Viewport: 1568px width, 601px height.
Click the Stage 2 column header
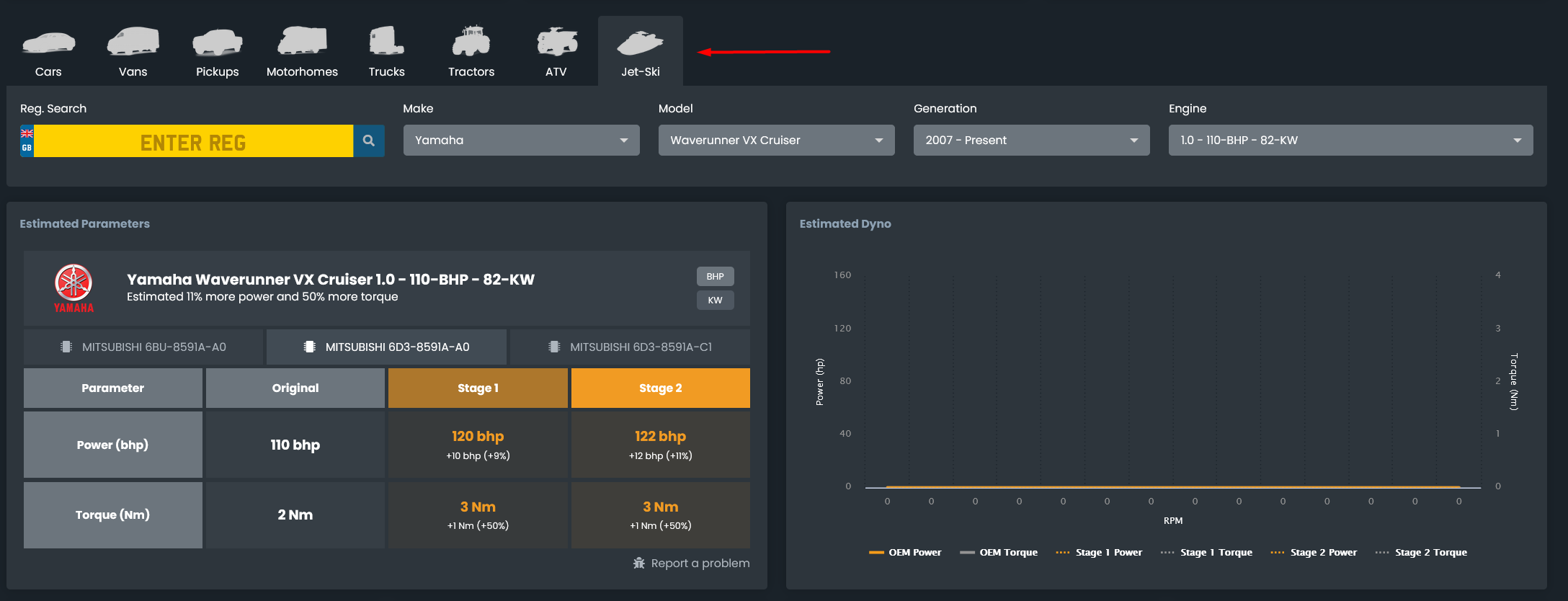coord(661,388)
